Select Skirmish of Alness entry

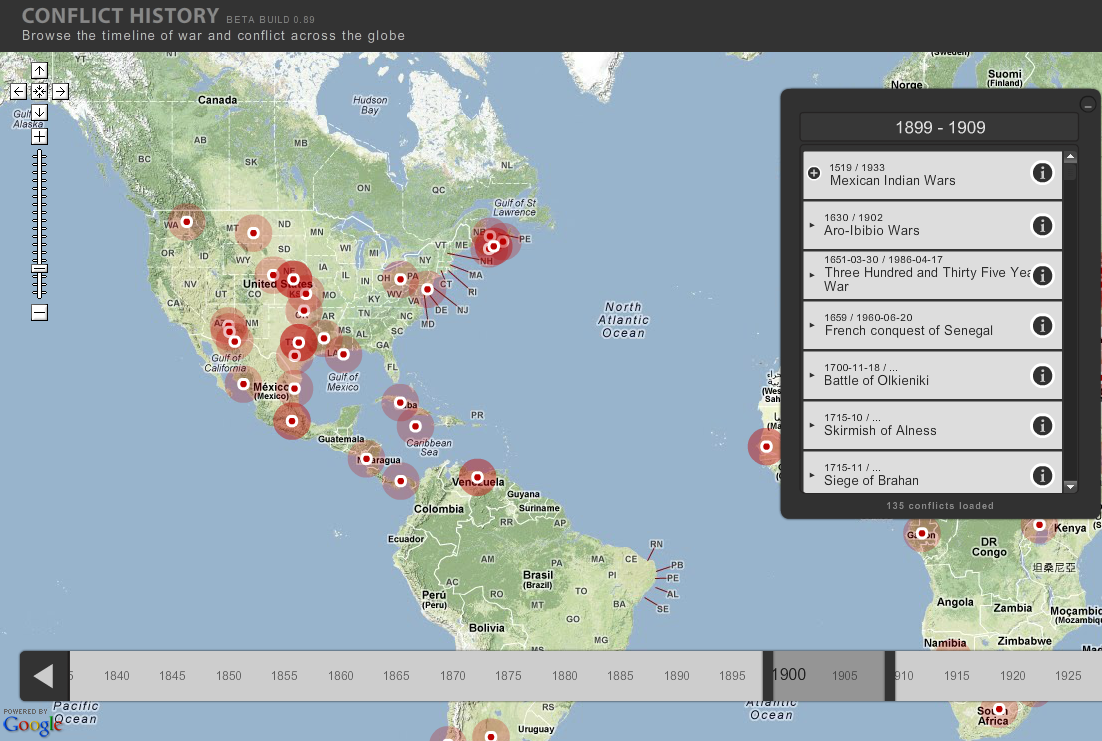pos(932,425)
